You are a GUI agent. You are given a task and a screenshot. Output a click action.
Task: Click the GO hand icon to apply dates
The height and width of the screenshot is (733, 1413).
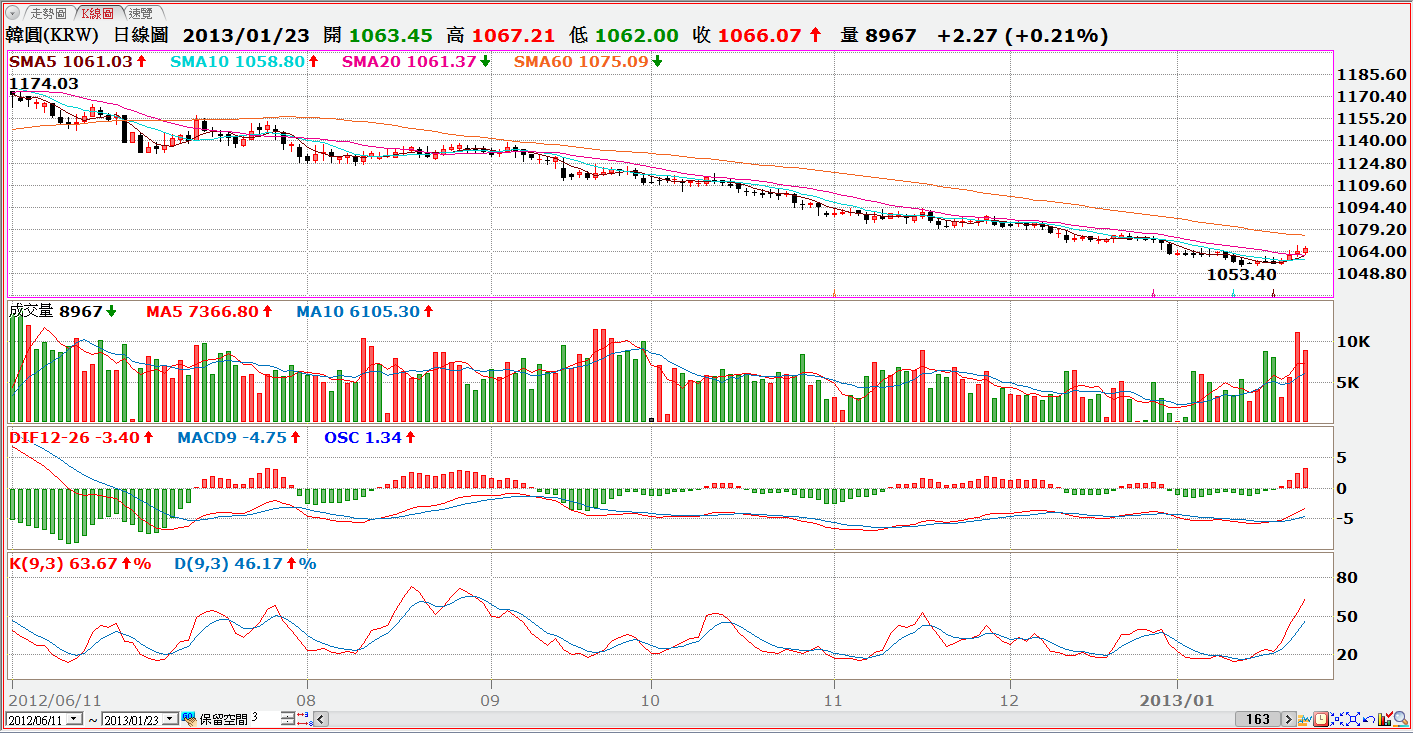189,719
